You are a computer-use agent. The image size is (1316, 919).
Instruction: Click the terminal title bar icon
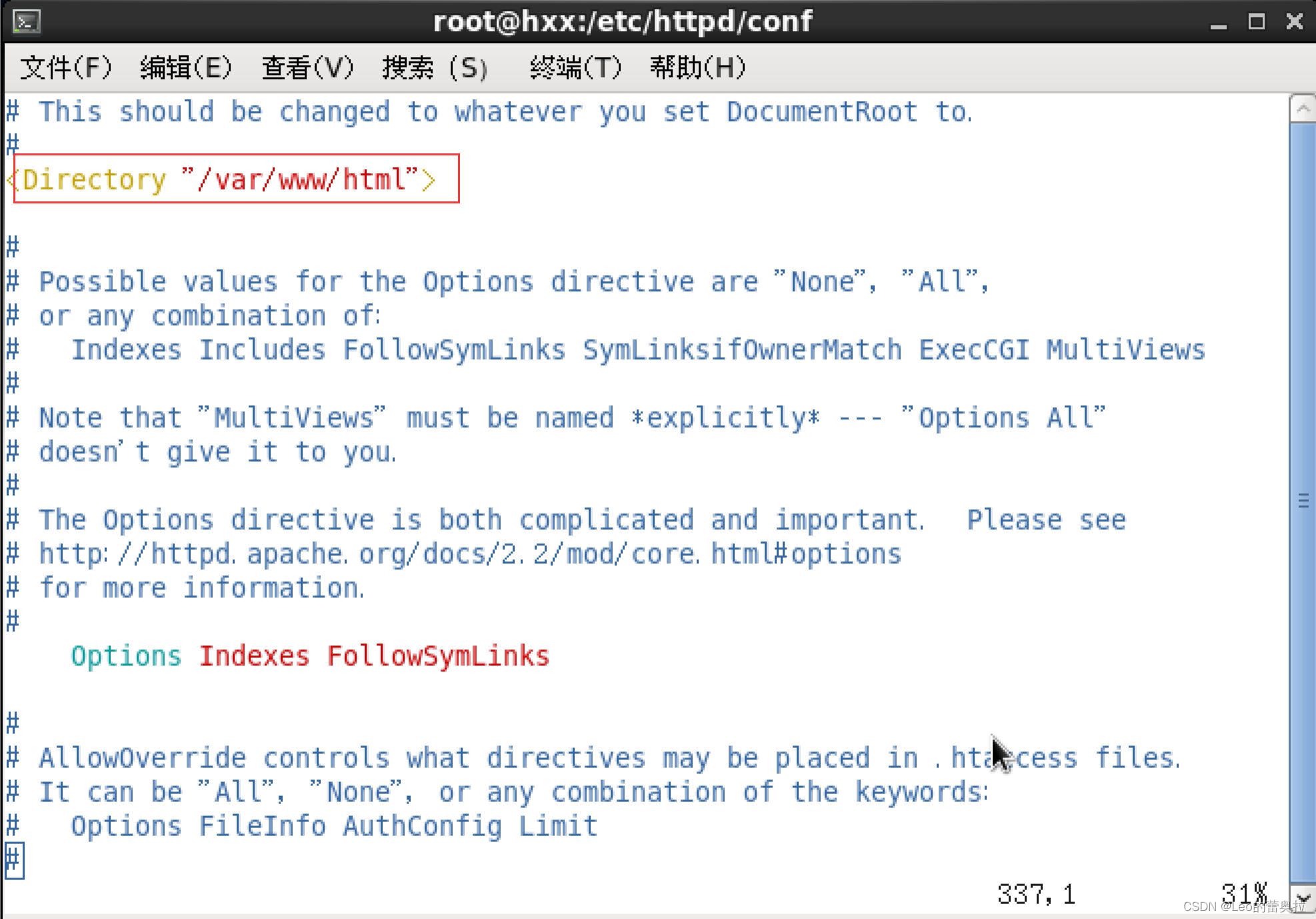[27, 22]
